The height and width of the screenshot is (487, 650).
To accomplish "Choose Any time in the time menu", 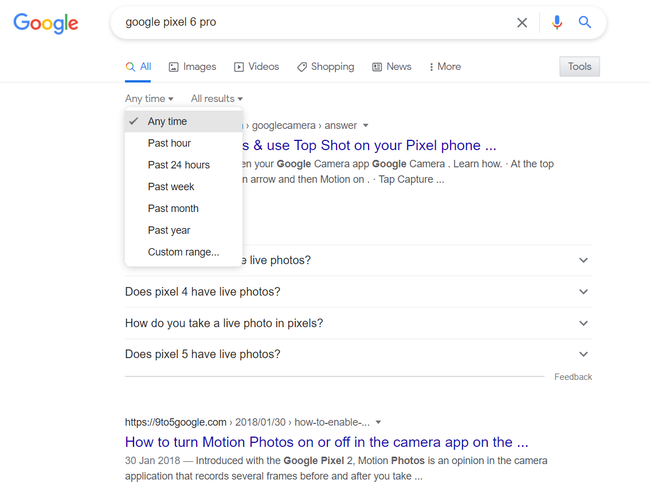I will (x=184, y=121).
